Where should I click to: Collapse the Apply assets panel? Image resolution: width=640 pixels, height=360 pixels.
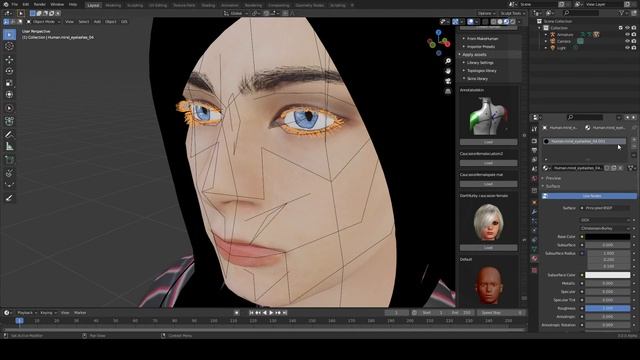tap(473, 54)
